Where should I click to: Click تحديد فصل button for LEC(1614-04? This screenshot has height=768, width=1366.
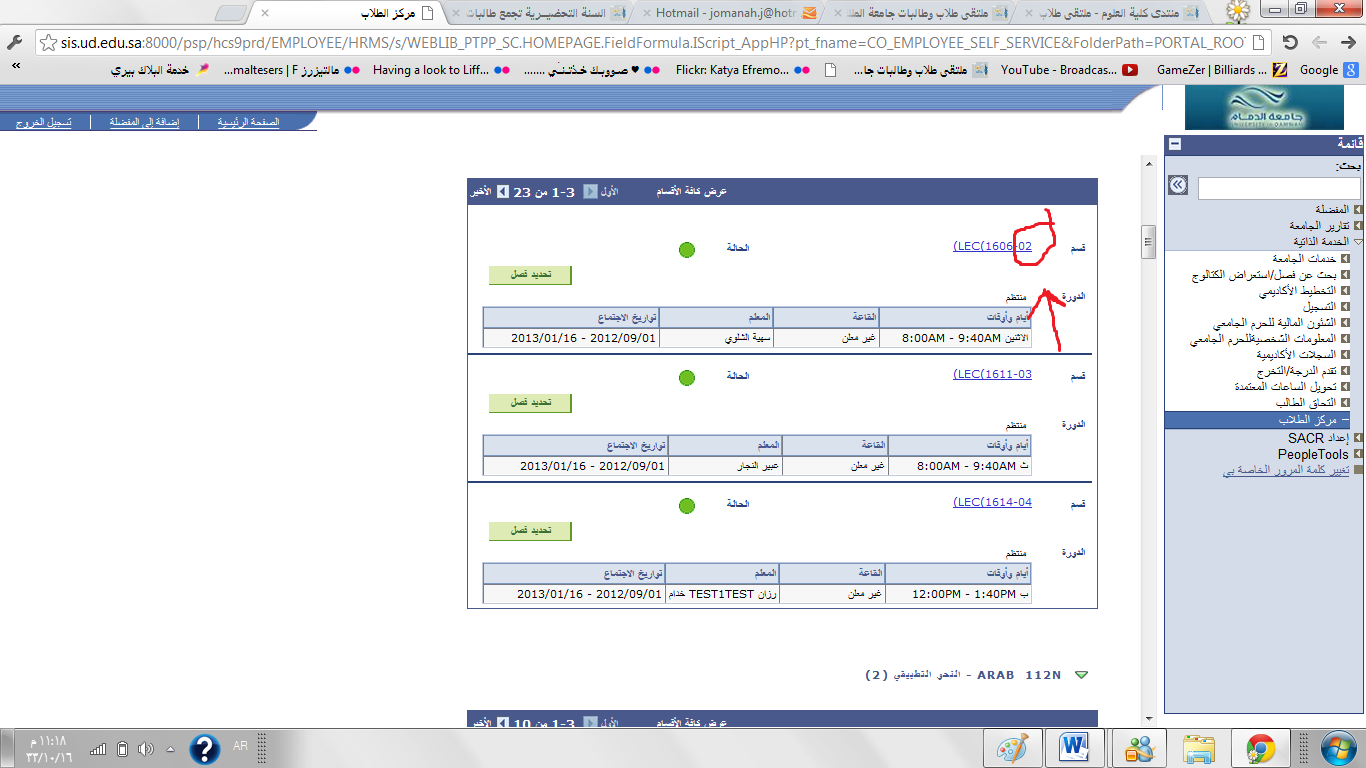(x=530, y=531)
